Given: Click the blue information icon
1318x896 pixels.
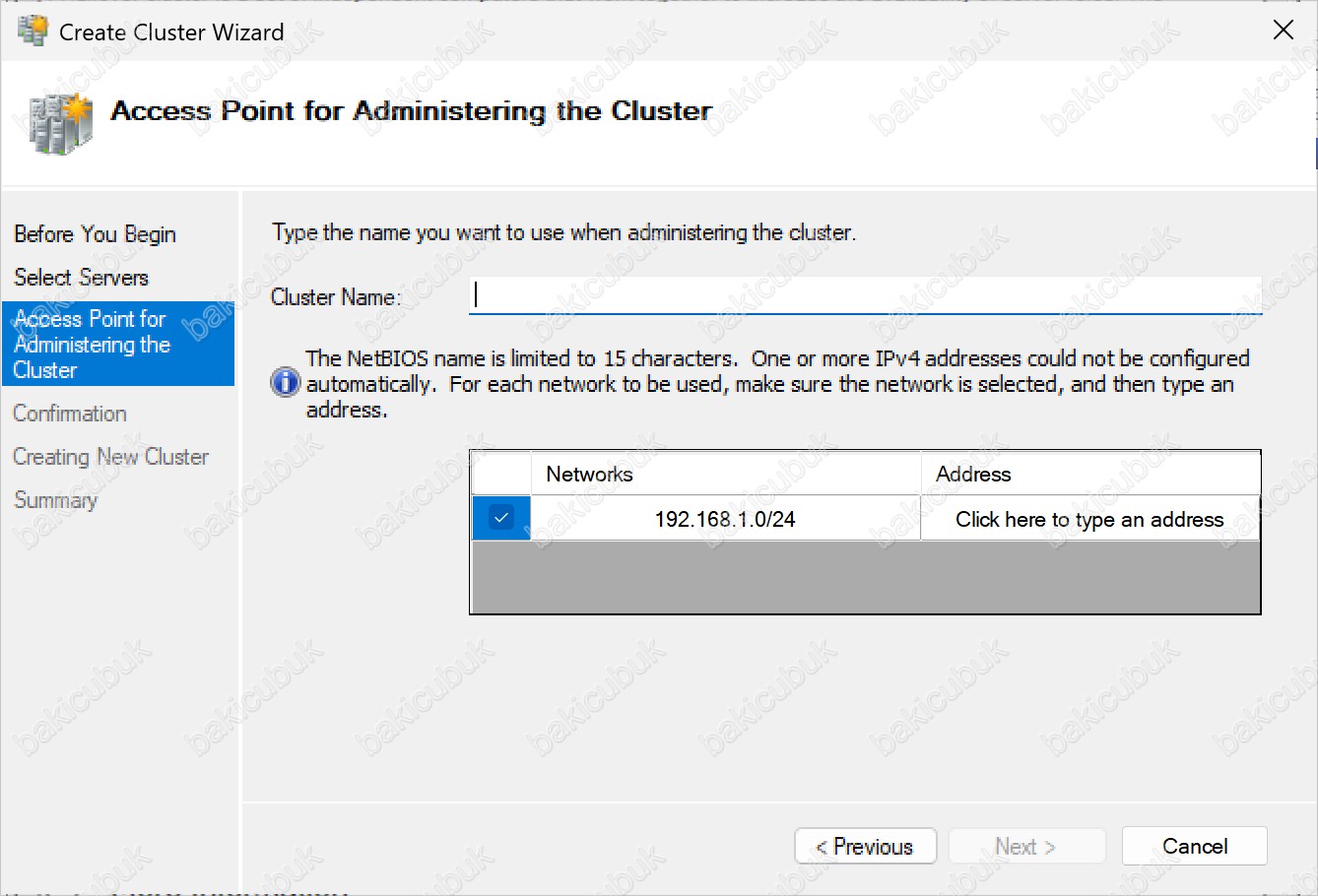Looking at the screenshot, I should tap(286, 382).
